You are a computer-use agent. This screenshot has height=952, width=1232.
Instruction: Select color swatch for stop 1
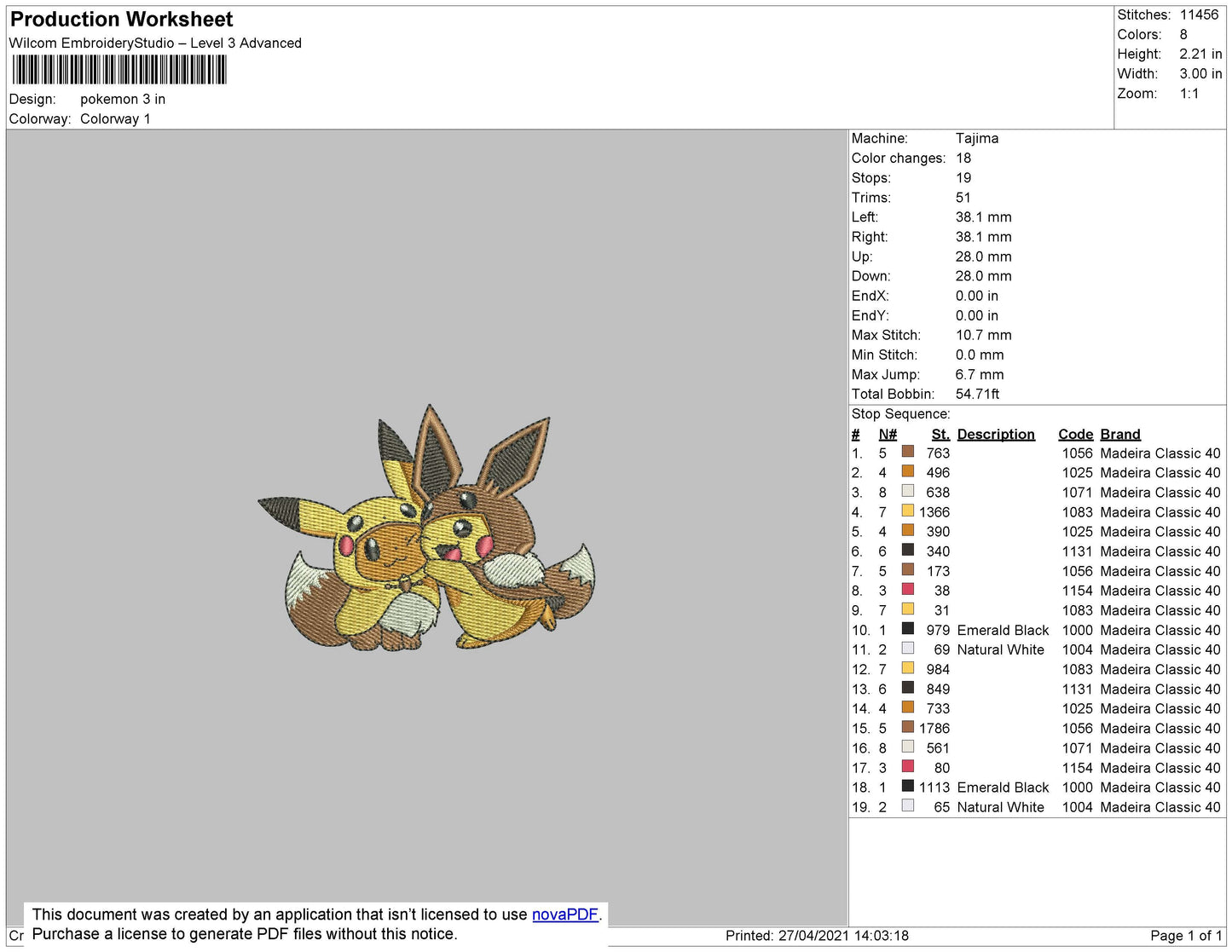pyautogui.click(x=908, y=452)
